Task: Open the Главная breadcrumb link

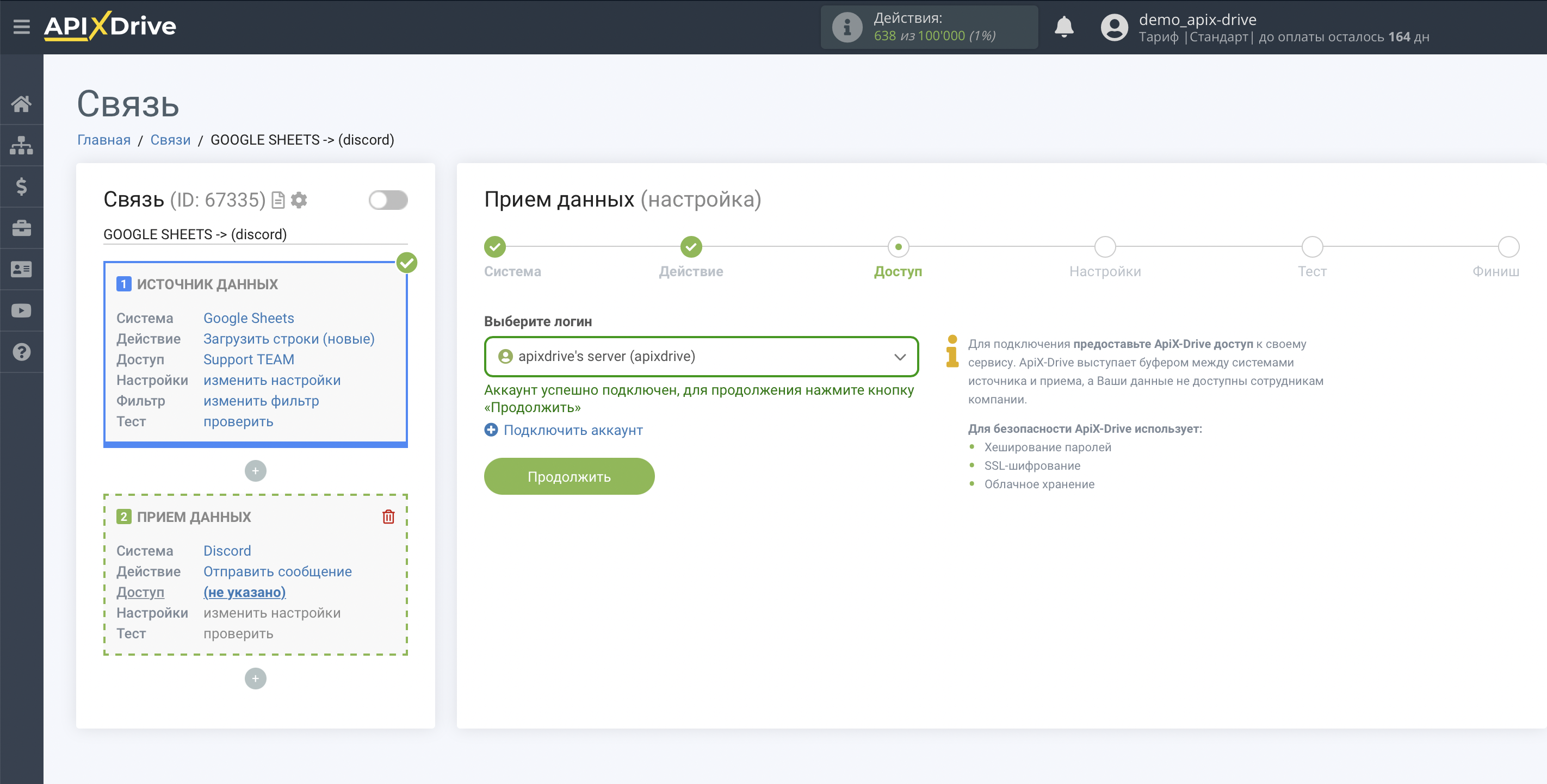Action: coord(103,140)
